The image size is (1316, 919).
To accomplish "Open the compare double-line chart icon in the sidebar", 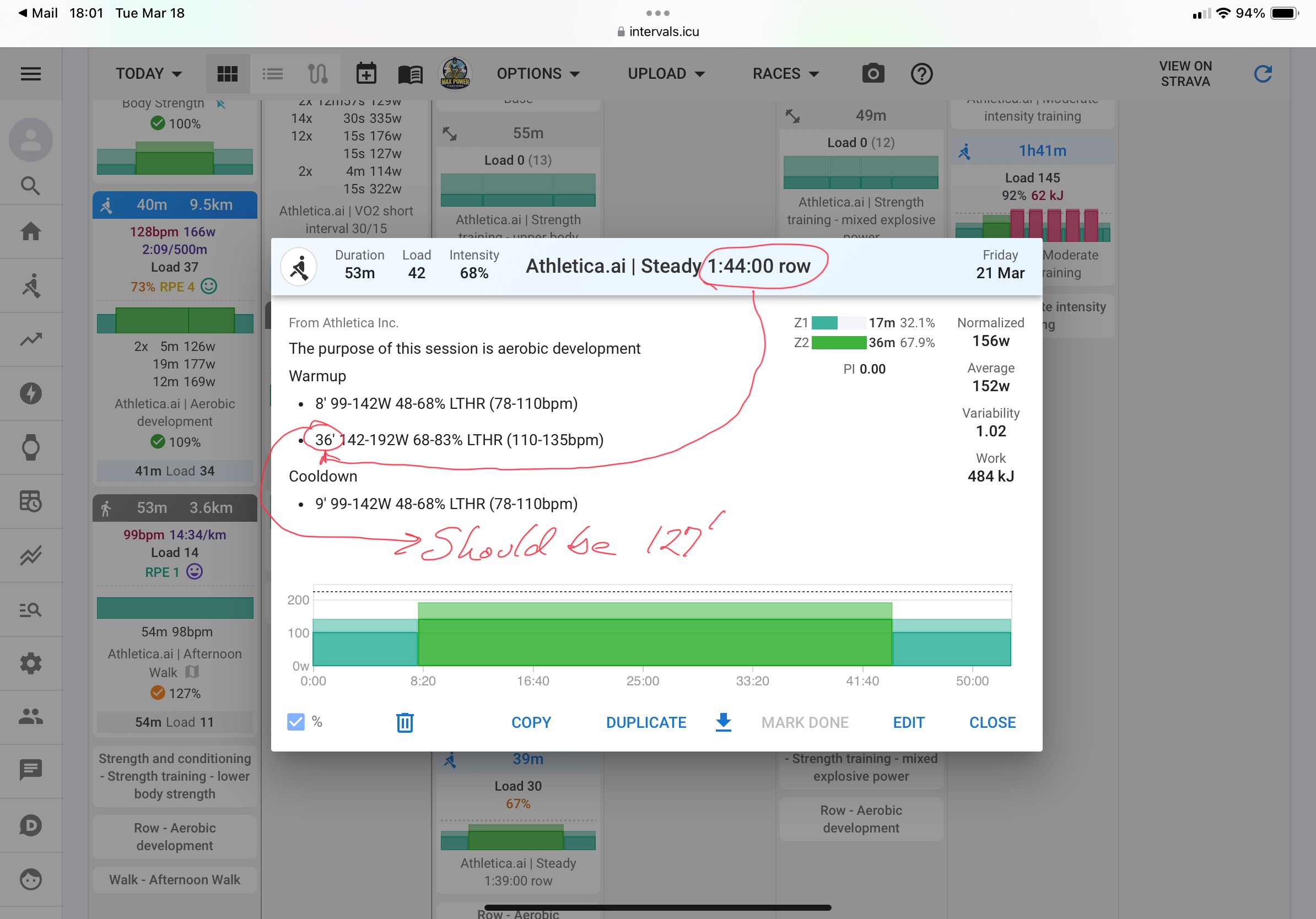I will coord(30,555).
